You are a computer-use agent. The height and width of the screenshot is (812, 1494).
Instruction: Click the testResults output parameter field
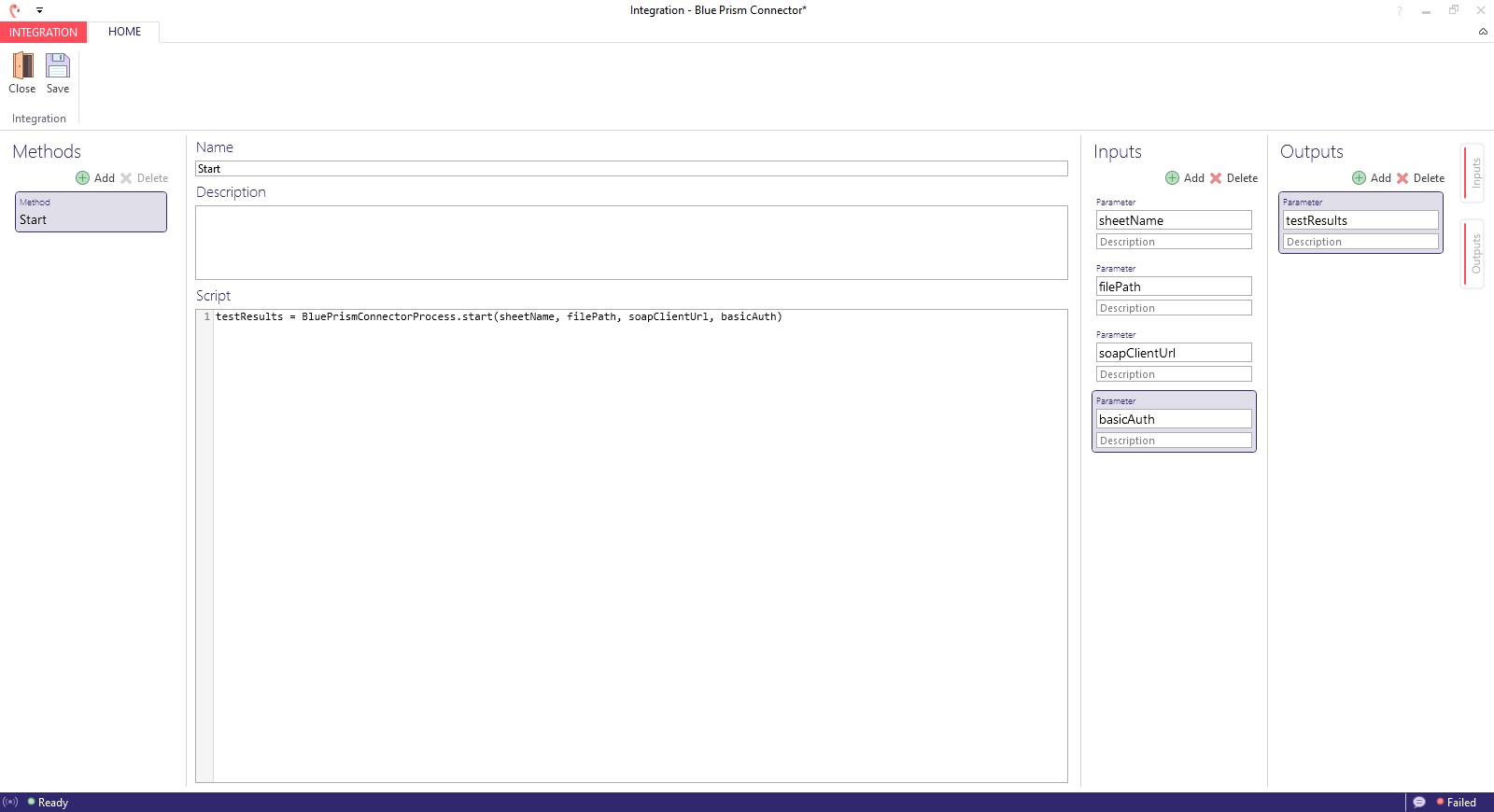[1360, 220]
